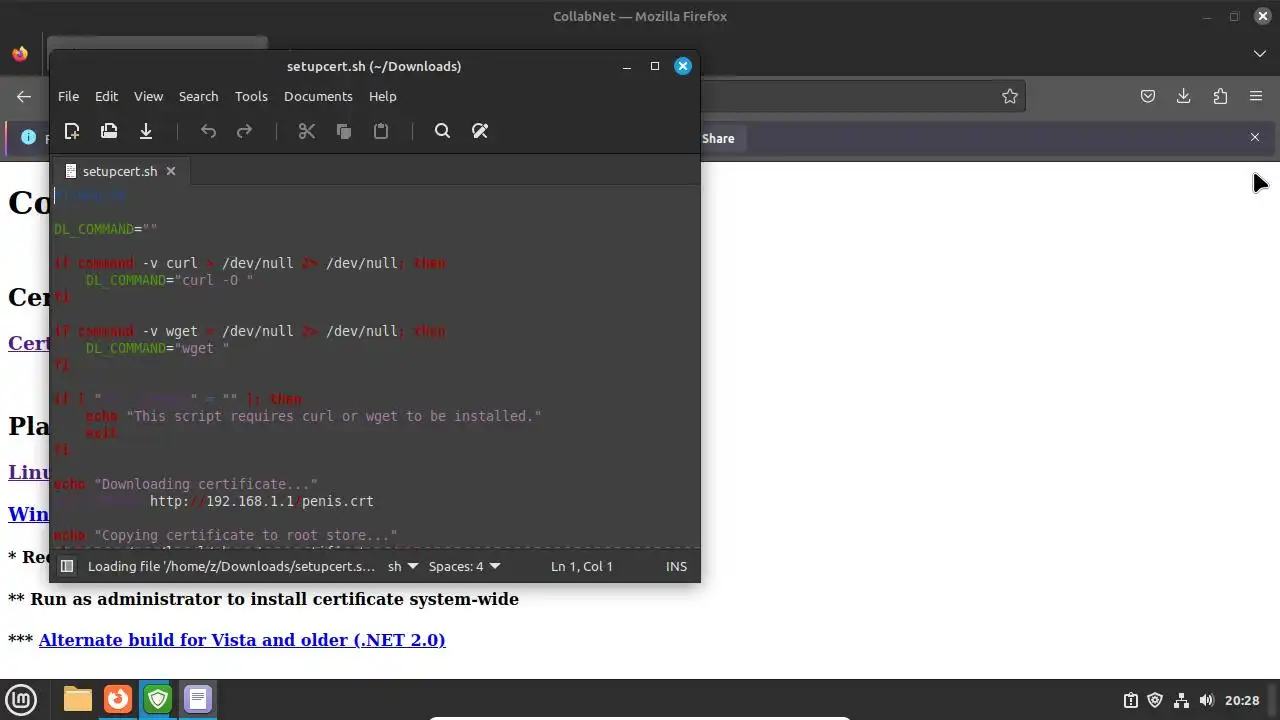Save the document using the toolbar icon
1280x720 pixels.
point(146,131)
